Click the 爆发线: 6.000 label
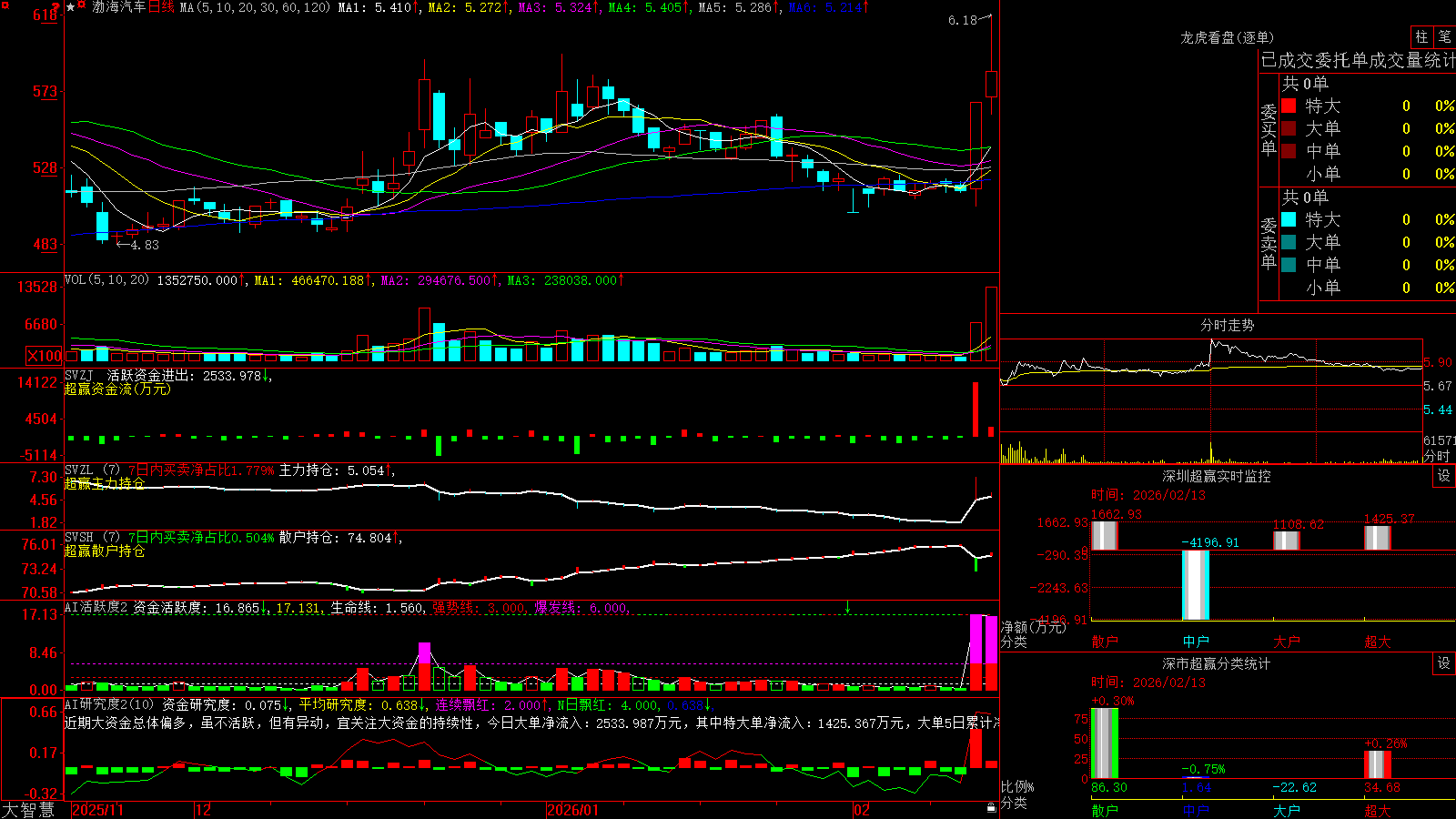 [580, 608]
